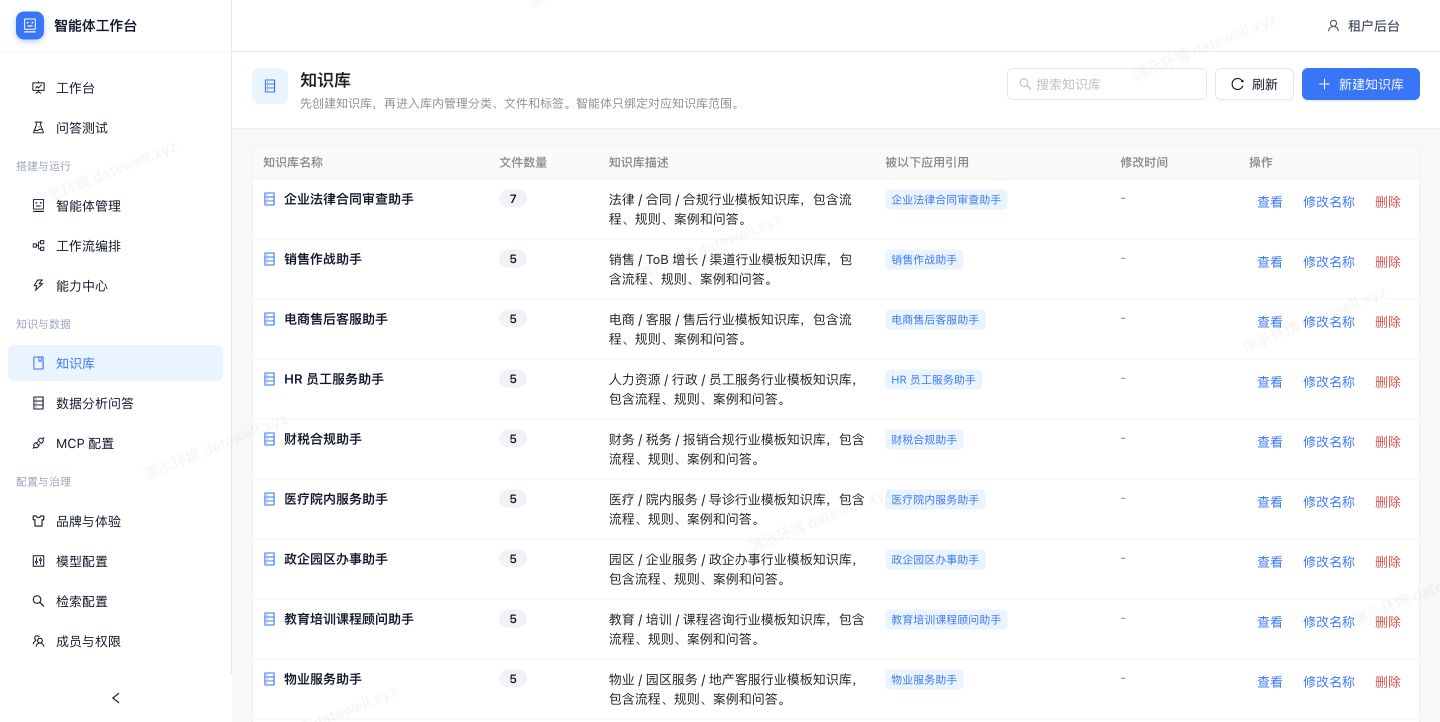Click the 检索配置 magnifier icon
Image resolution: width=1440 pixels, height=722 pixels.
click(x=39, y=601)
